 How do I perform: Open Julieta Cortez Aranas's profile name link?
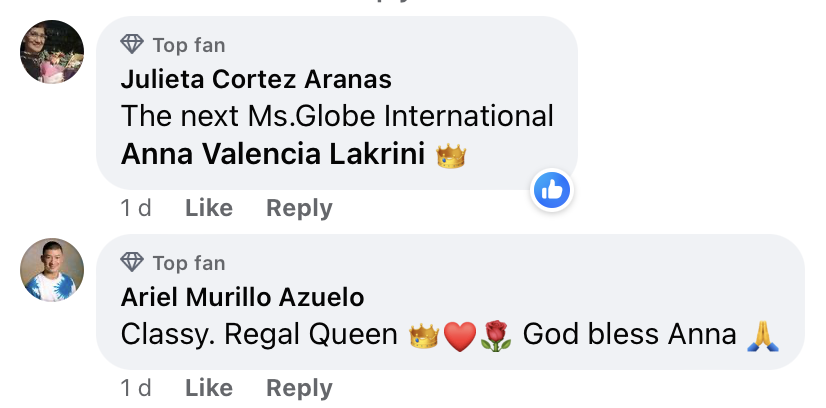click(x=256, y=79)
